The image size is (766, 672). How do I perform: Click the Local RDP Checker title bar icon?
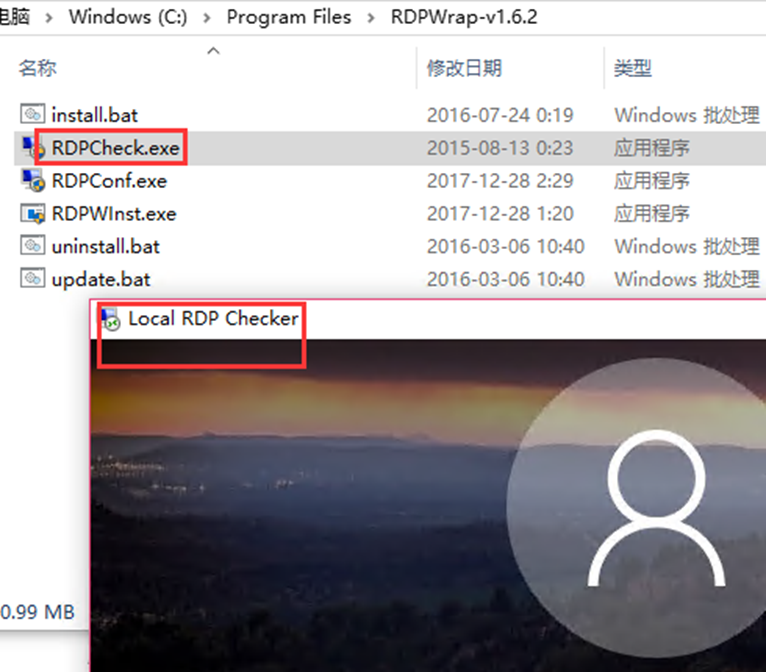tap(110, 319)
